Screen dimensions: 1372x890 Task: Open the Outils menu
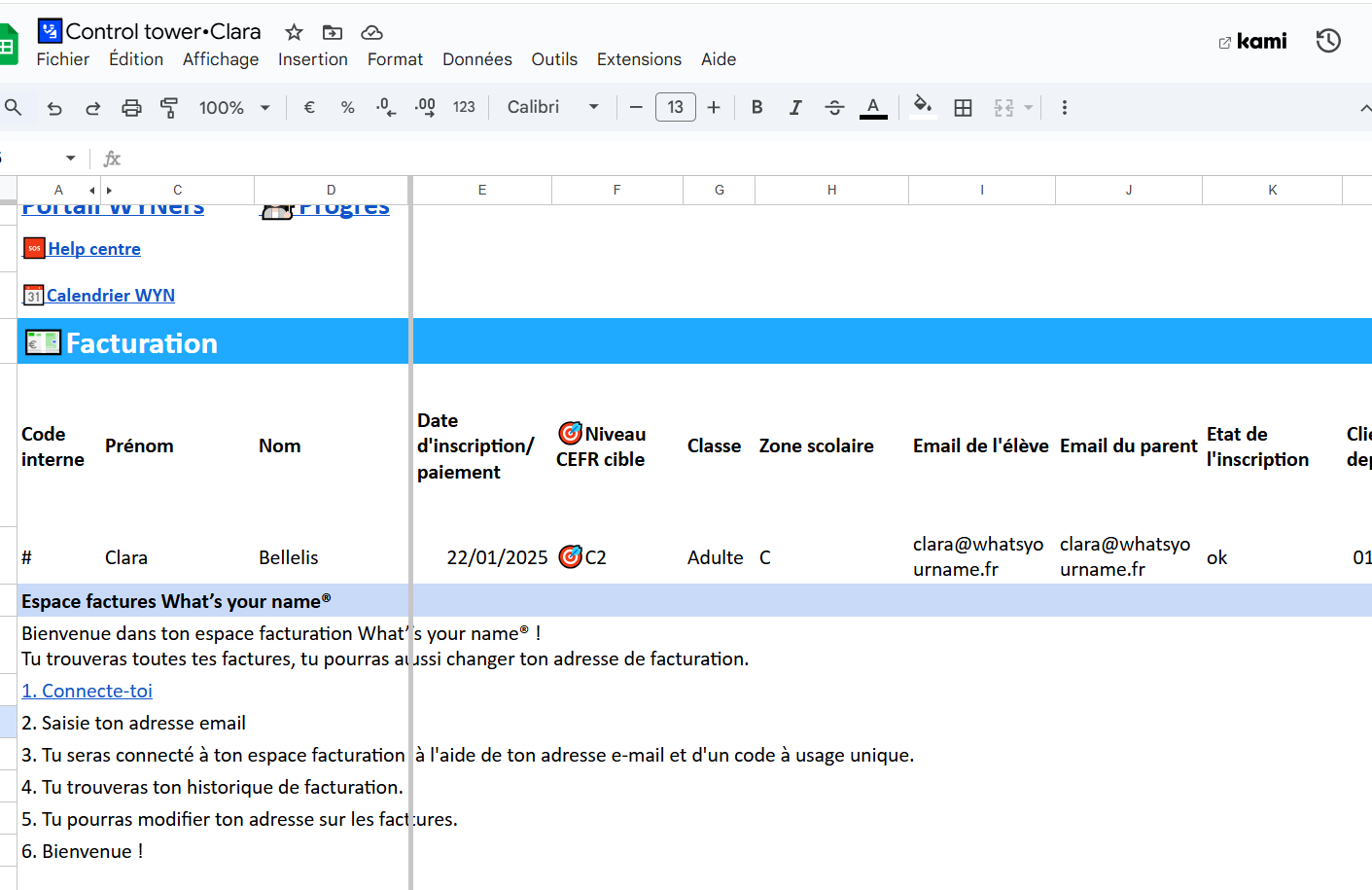click(x=554, y=59)
